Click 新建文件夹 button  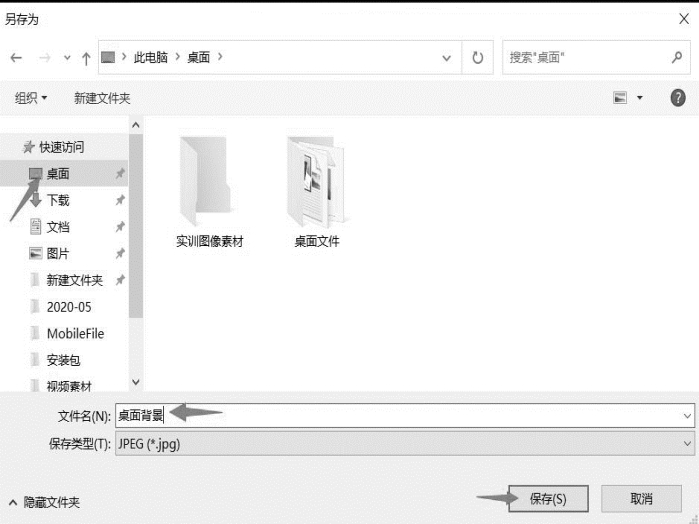[102, 98]
